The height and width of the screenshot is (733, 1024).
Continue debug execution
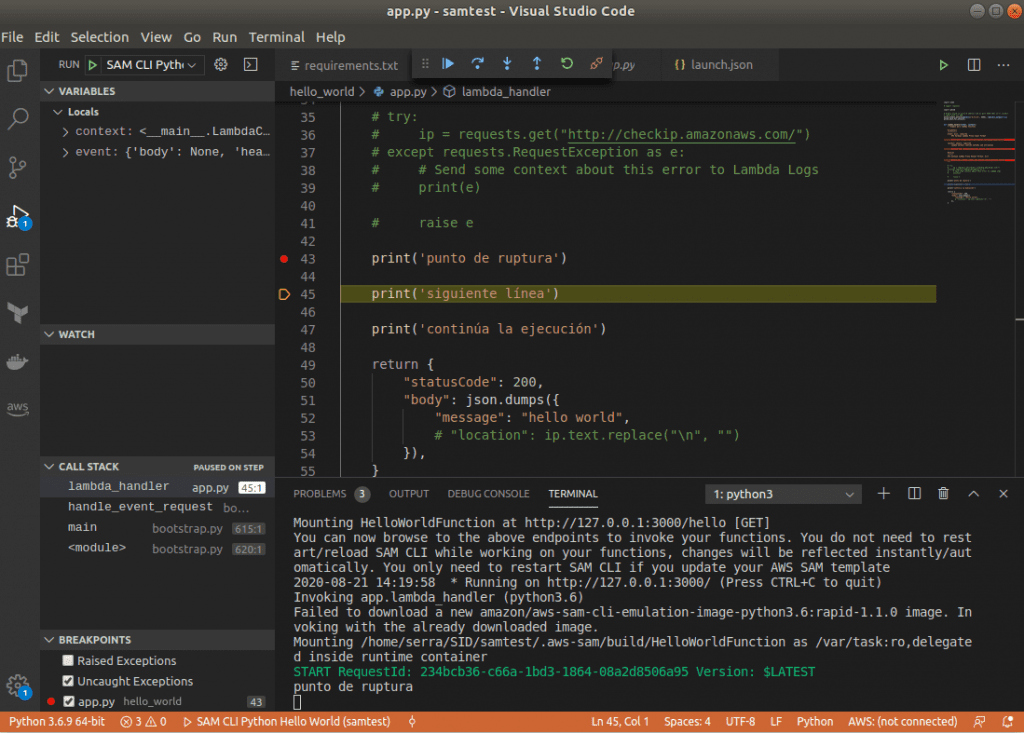(448, 64)
